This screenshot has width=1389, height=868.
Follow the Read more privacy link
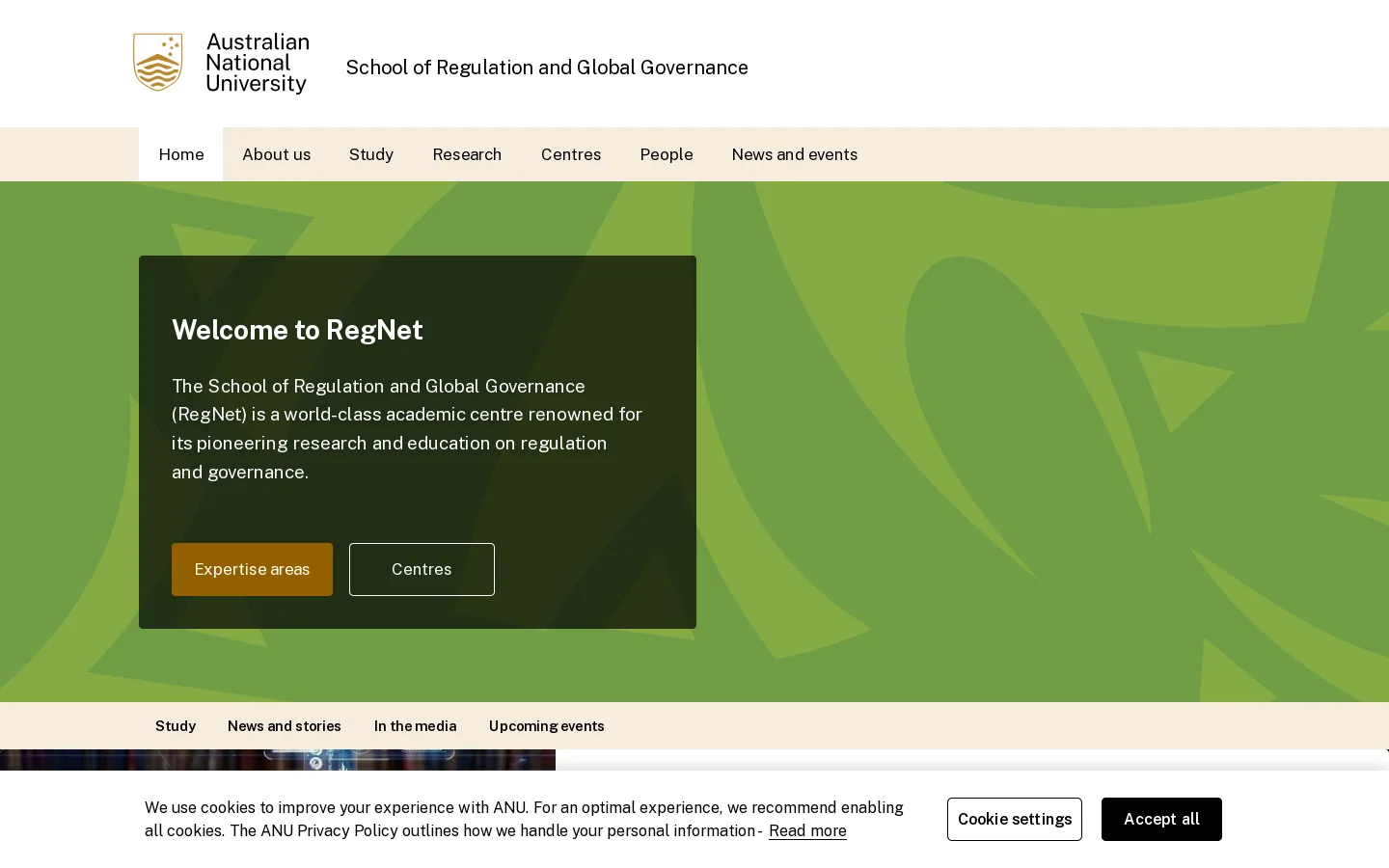(x=807, y=831)
